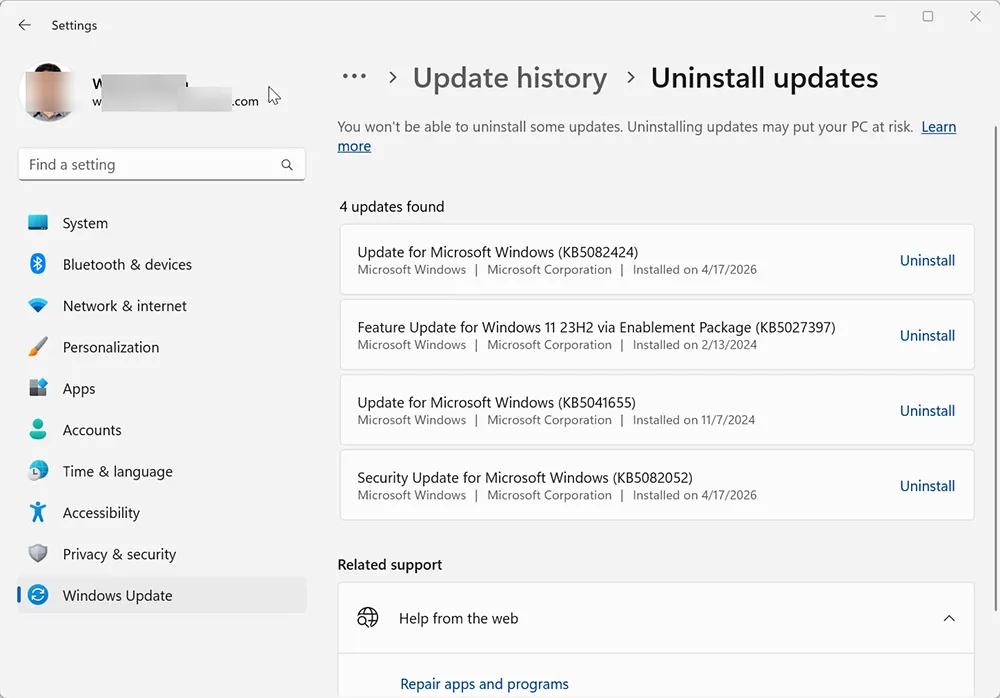Expand the breadcrumb ellipsis menu

pos(354,77)
